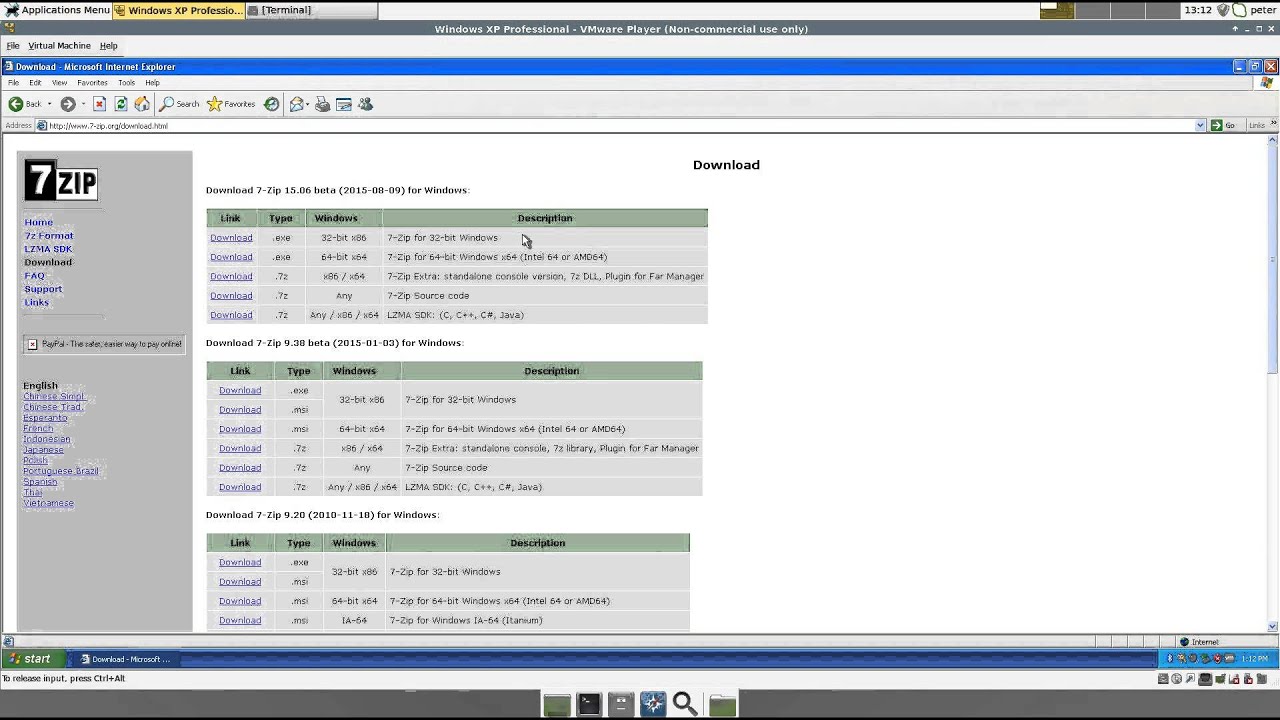Viewport: 1280px width, 720px height.
Task: Open the 7z Format sidebar link
Action: 49,236
